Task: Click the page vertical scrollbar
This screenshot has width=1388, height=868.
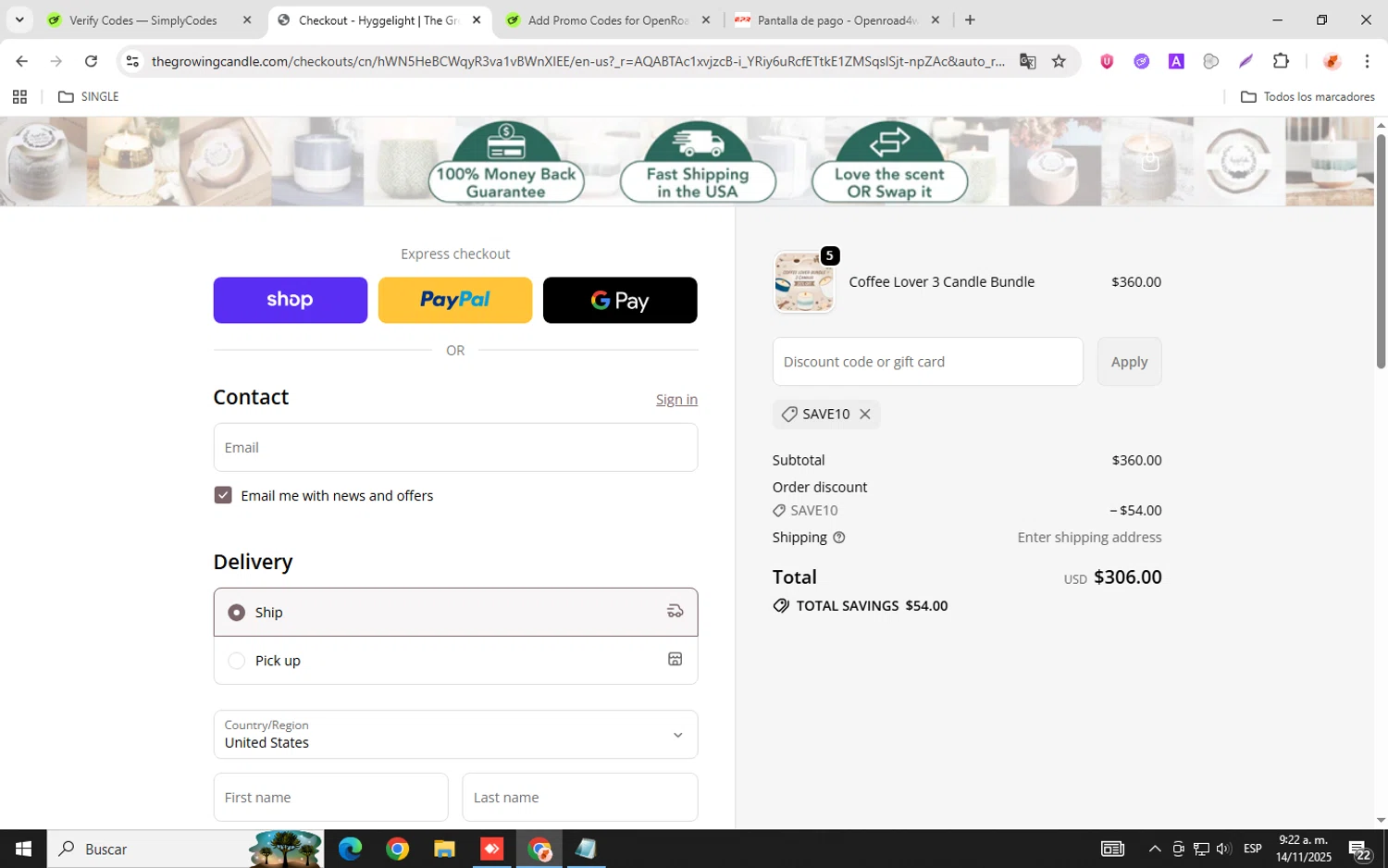Action: [1381, 251]
